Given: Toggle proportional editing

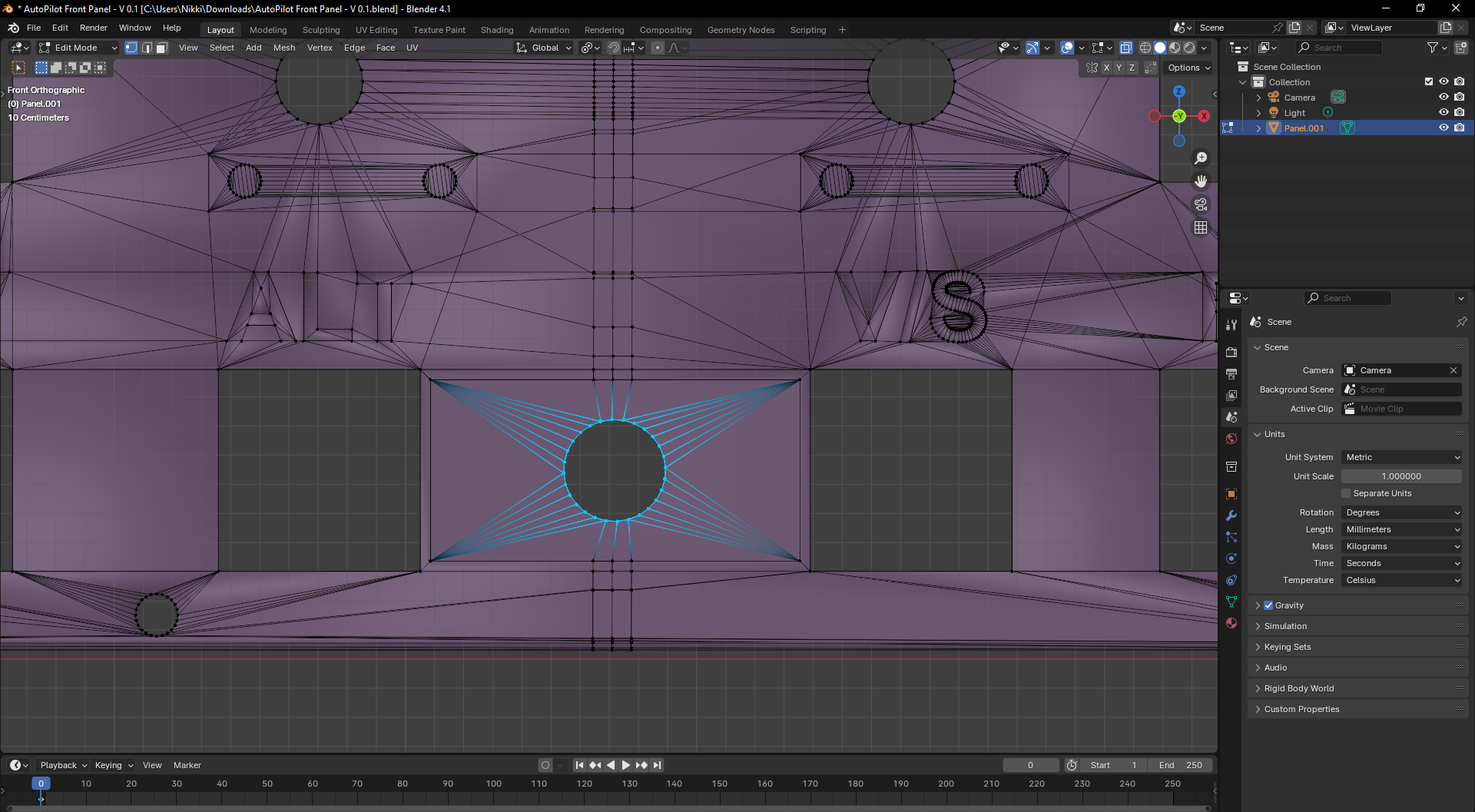Looking at the screenshot, I should click(658, 48).
